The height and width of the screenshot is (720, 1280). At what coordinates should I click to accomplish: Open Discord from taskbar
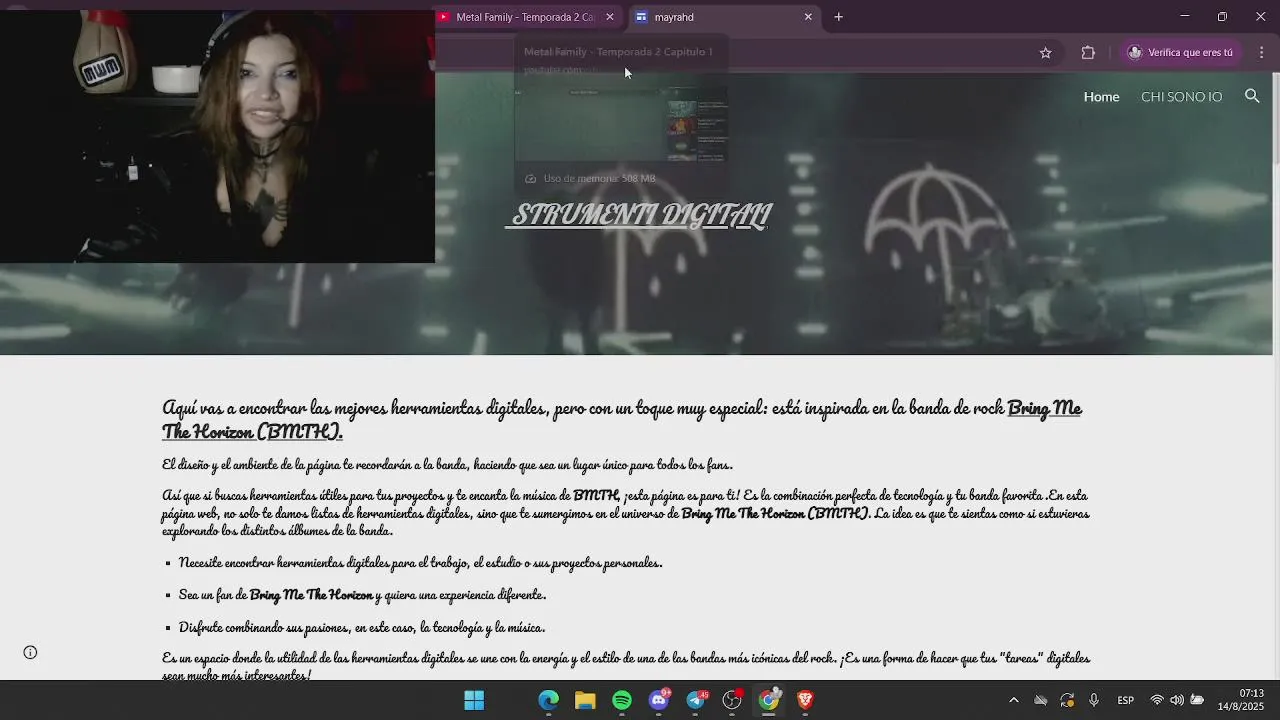(659, 700)
